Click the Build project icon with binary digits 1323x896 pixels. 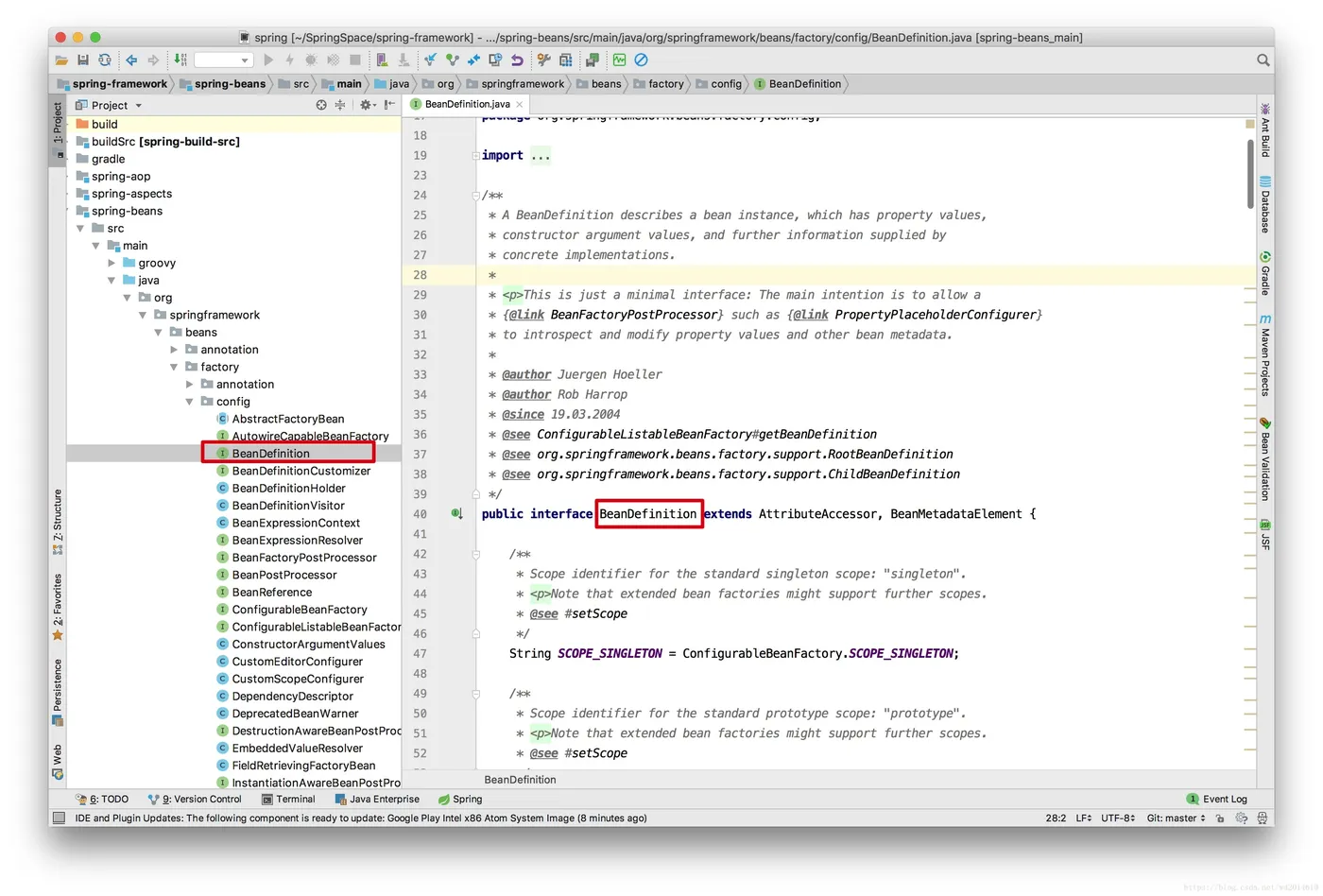(x=180, y=60)
